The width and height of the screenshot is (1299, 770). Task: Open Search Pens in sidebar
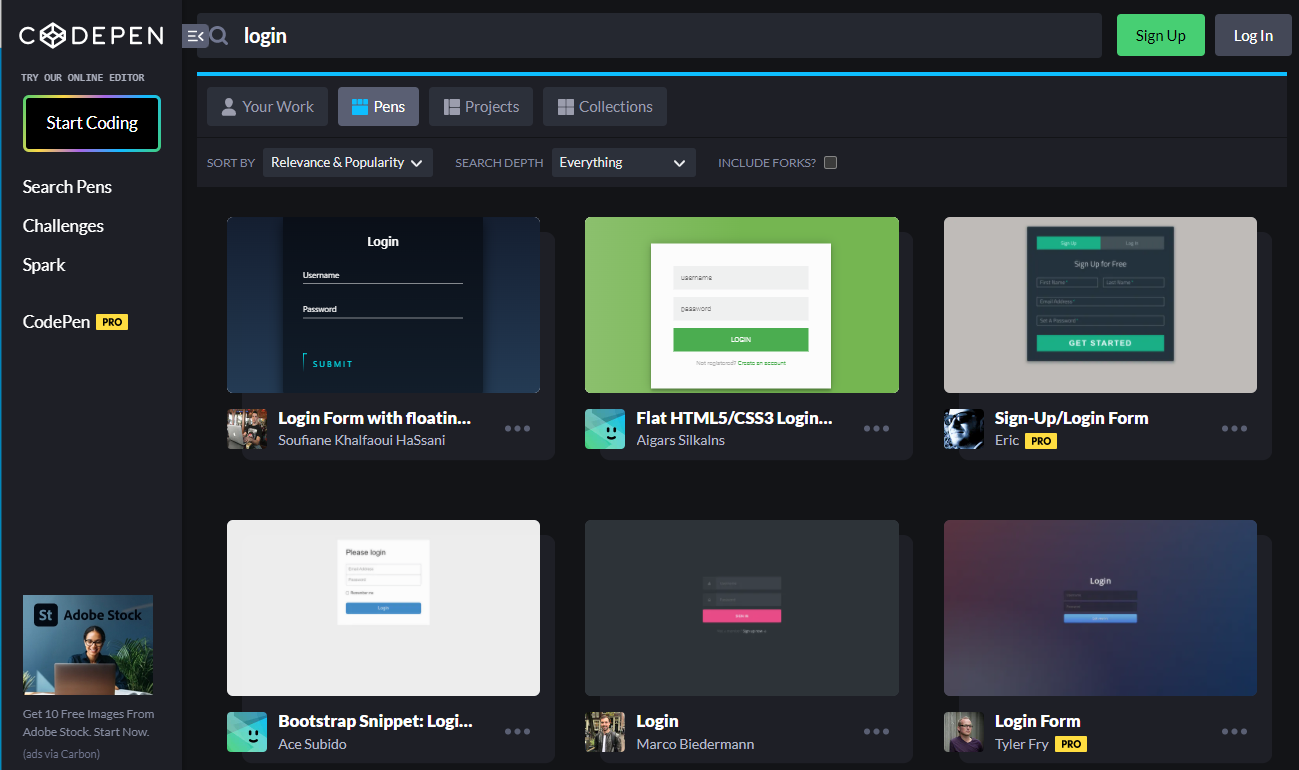pyautogui.click(x=67, y=187)
